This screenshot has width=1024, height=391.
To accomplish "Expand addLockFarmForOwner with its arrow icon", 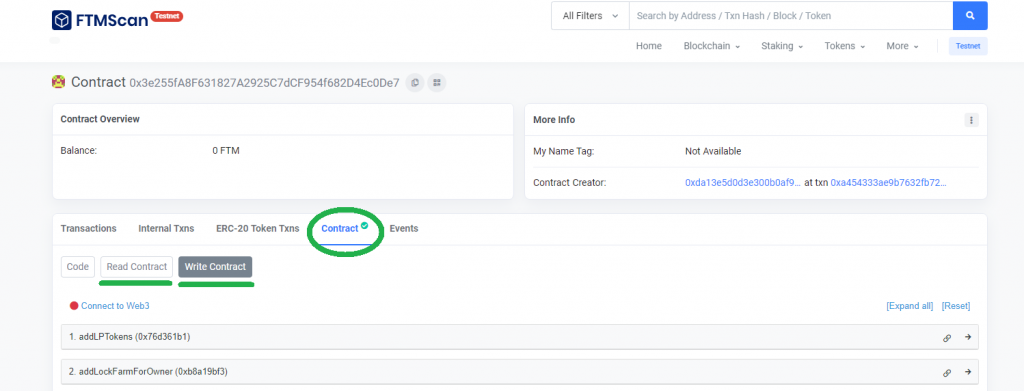I will pyautogui.click(x=968, y=373).
